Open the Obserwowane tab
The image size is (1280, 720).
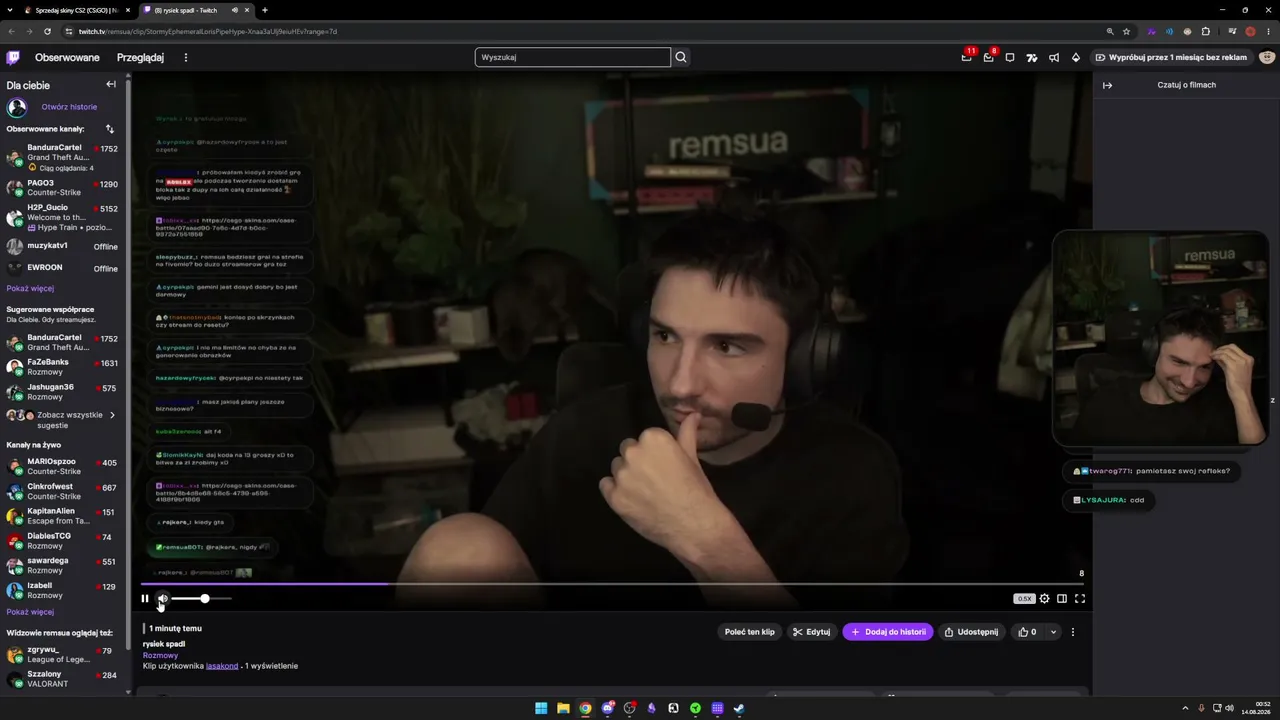coord(67,57)
